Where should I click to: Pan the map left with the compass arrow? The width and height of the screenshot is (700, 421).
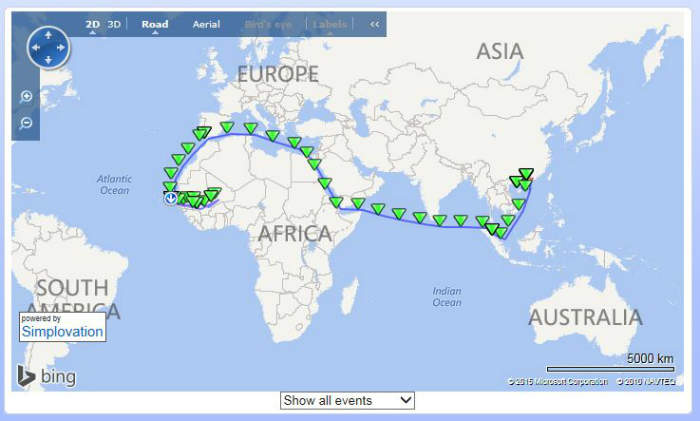33,47
